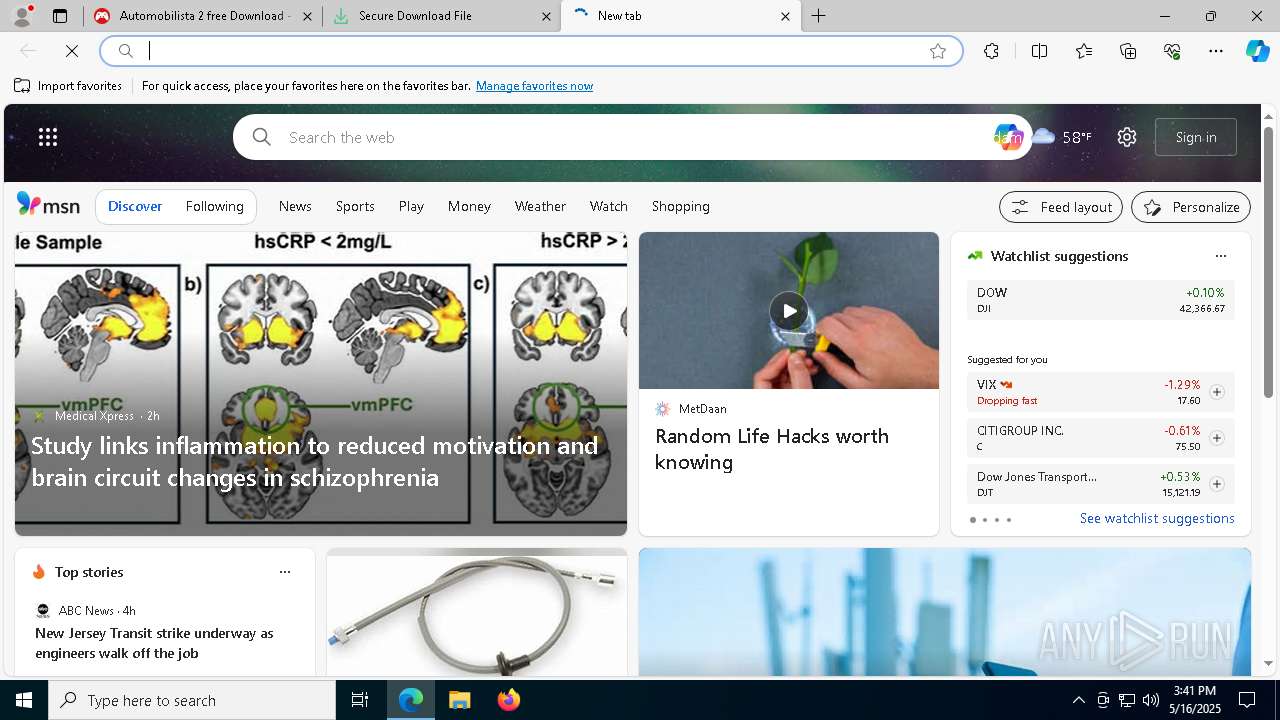The height and width of the screenshot is (720, 1280).
Task: Click the Copilot icon in web search
Action: click(x=1007, y=137)
